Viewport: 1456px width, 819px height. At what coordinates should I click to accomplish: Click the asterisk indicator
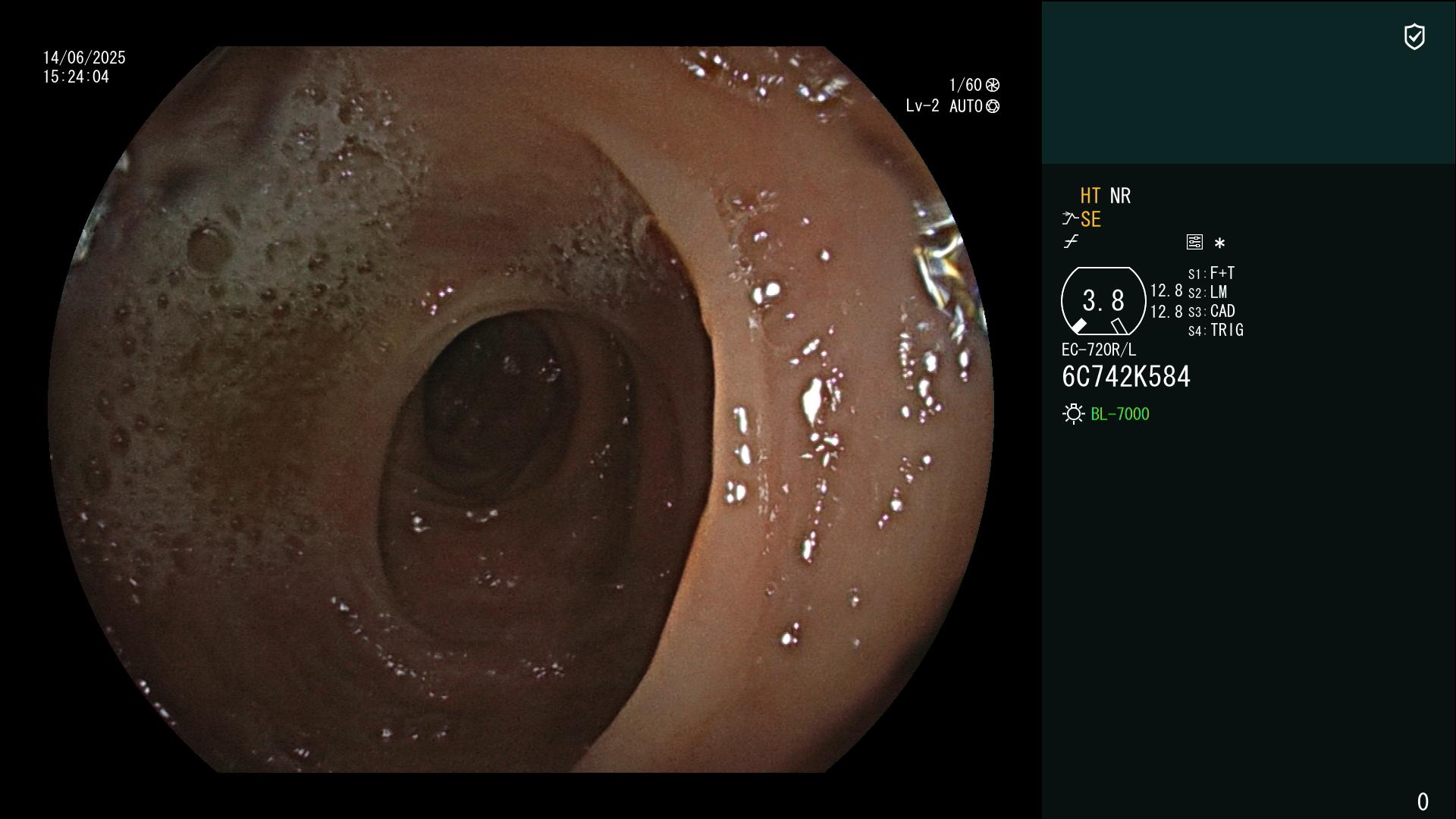coord(1219,243)
